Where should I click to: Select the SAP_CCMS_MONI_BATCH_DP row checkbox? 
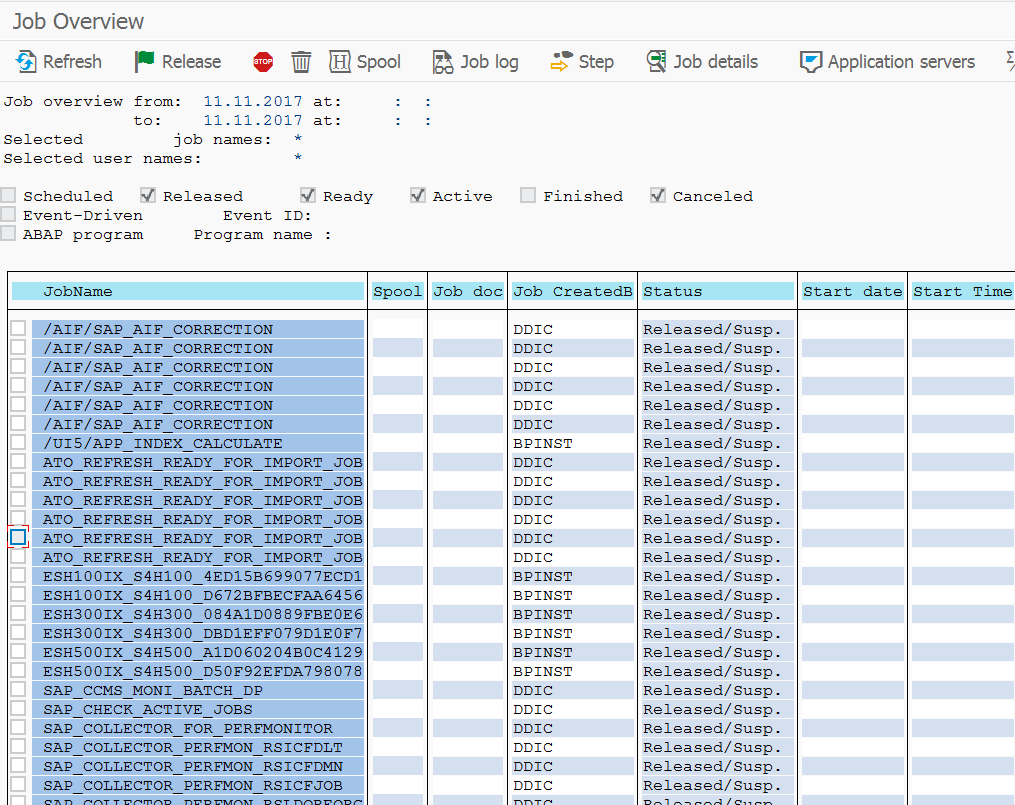tap(18, 690)
